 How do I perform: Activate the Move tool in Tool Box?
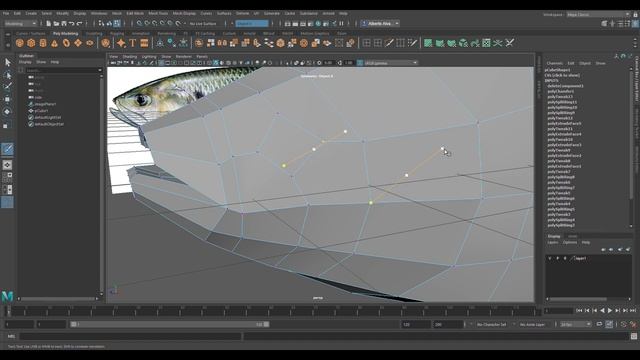[x=7, y=99]
